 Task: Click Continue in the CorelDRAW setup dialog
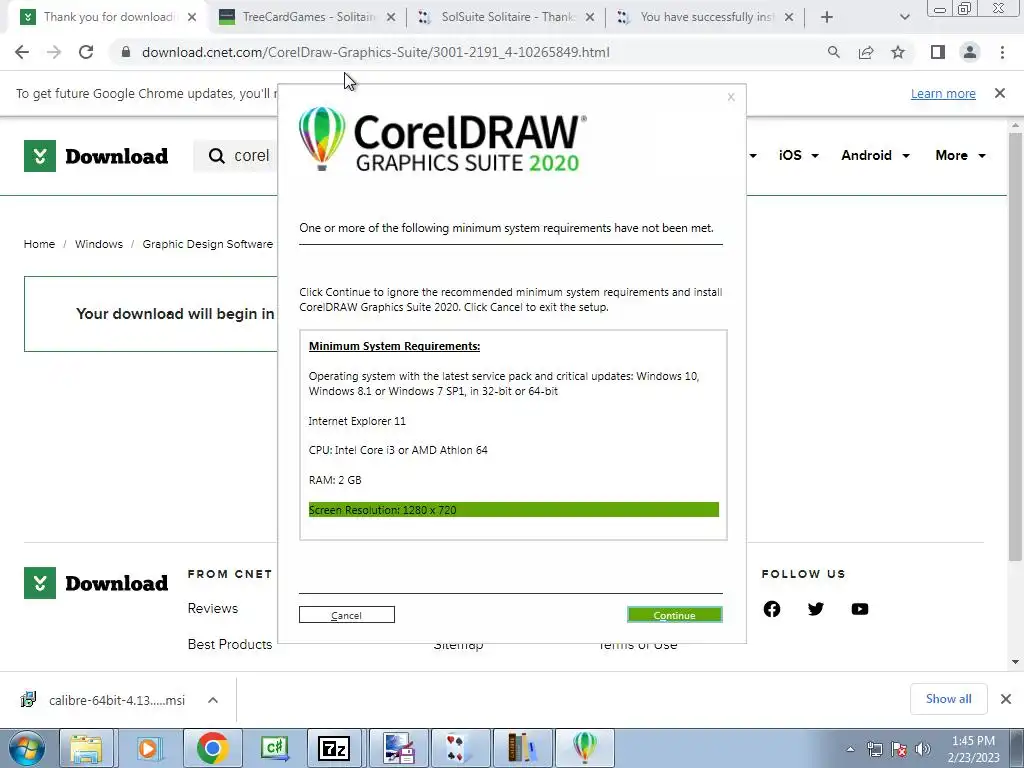(x=675, y=615)
